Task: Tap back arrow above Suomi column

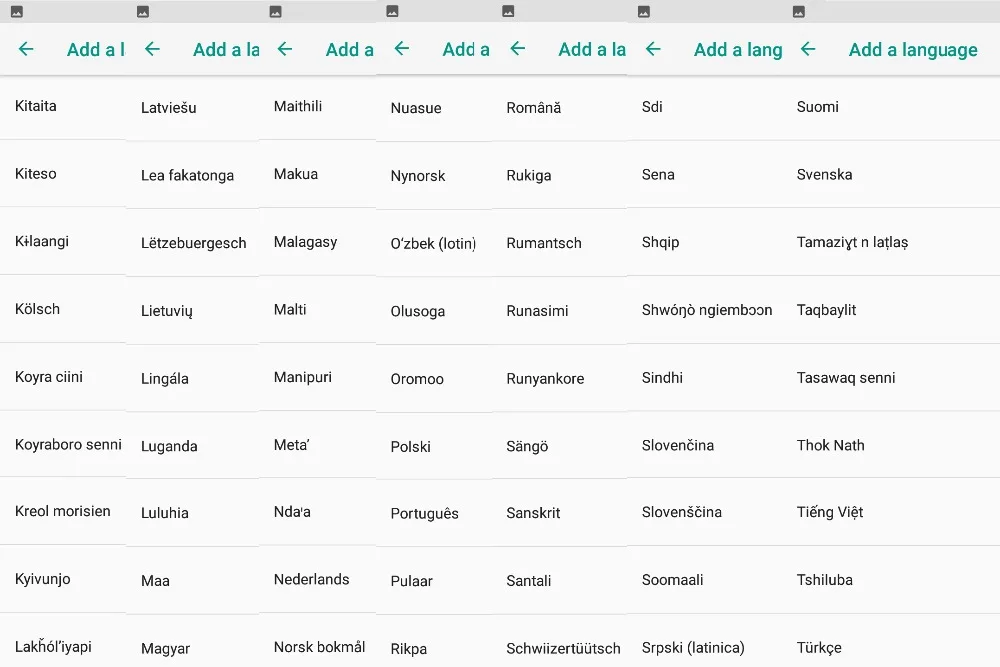Action: [807, 49]
